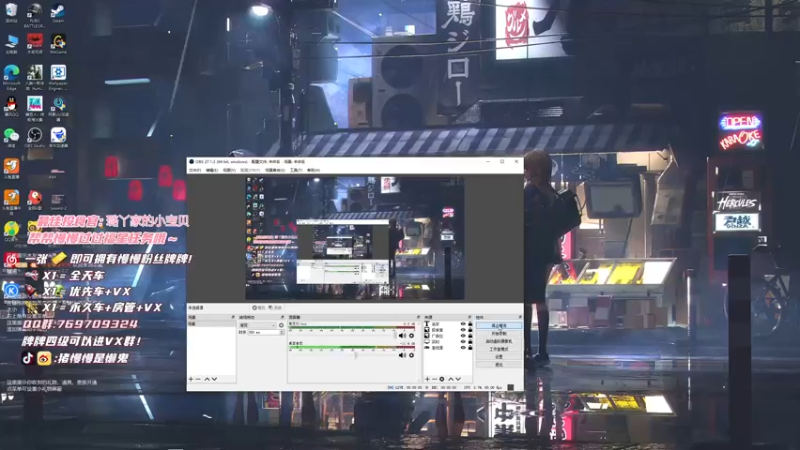Click the top mixer channel volume slider
800x450 pixels.
pos(343,336)
